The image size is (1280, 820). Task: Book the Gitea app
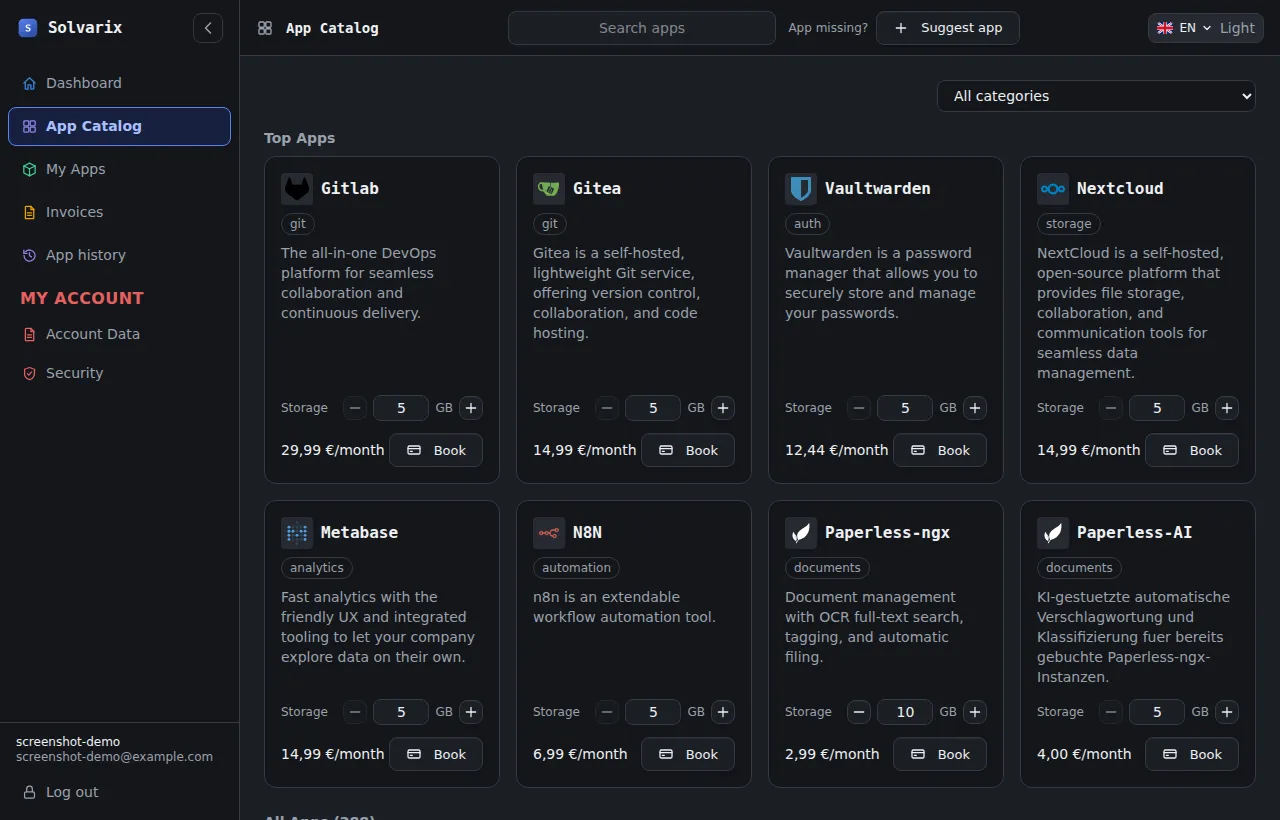pos(688,450)
